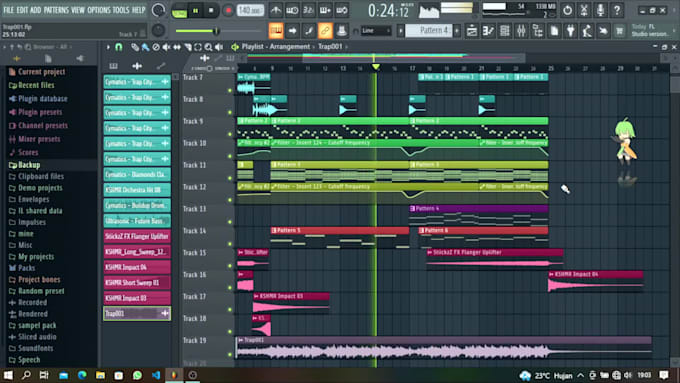Select the playlist Delete tool
680x383 pixels.
(156, 47)
